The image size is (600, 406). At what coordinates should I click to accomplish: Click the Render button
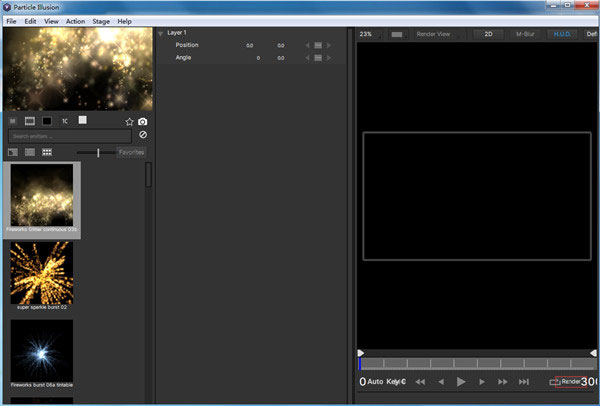566,382
